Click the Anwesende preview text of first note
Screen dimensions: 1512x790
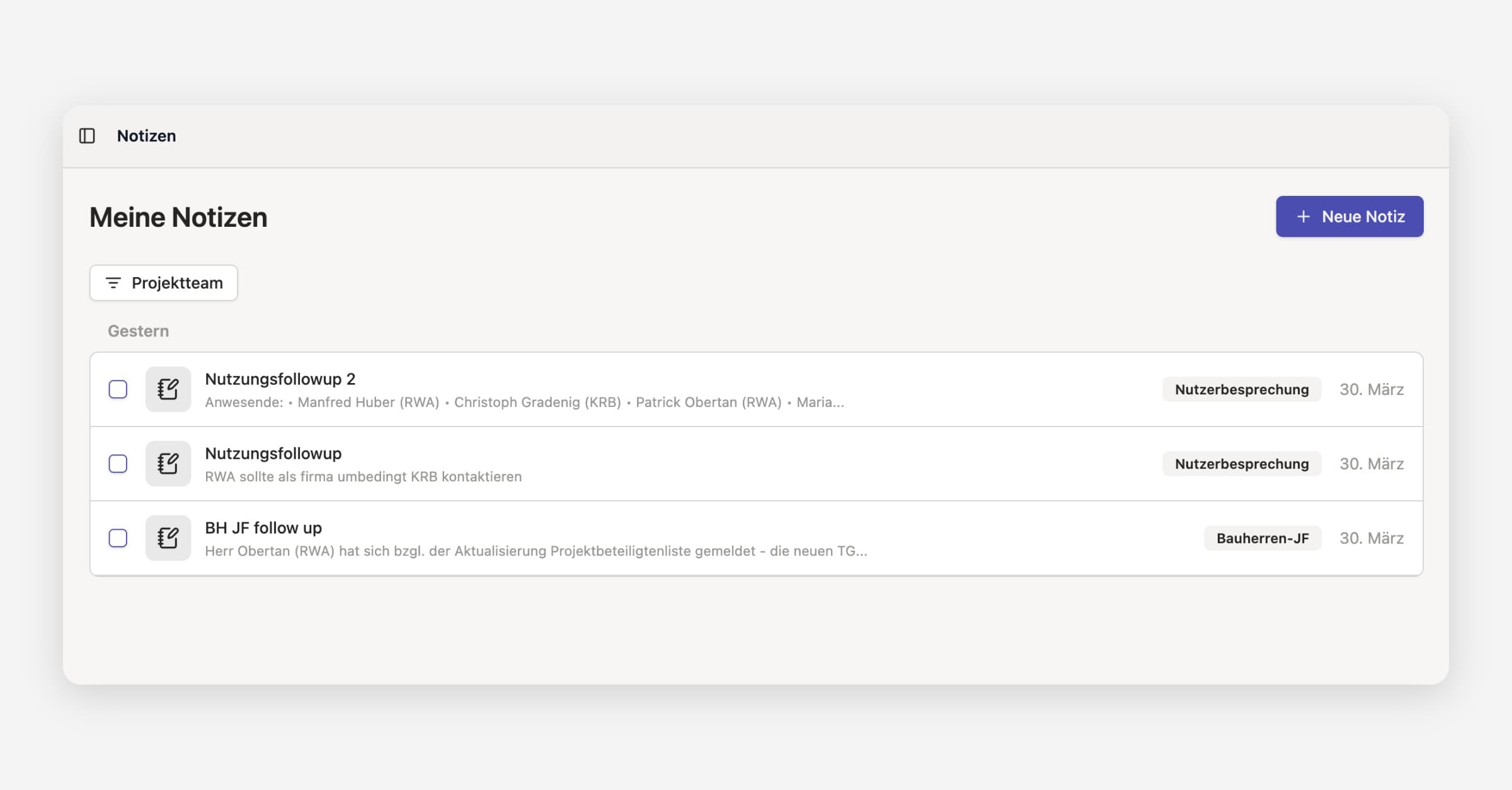tap(524, 403)
